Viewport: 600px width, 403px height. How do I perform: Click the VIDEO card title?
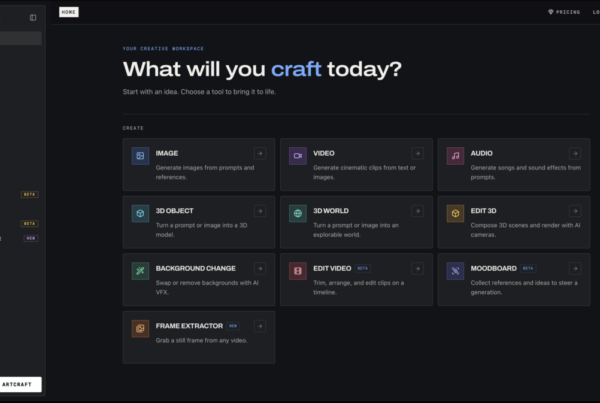coord(324,153)
